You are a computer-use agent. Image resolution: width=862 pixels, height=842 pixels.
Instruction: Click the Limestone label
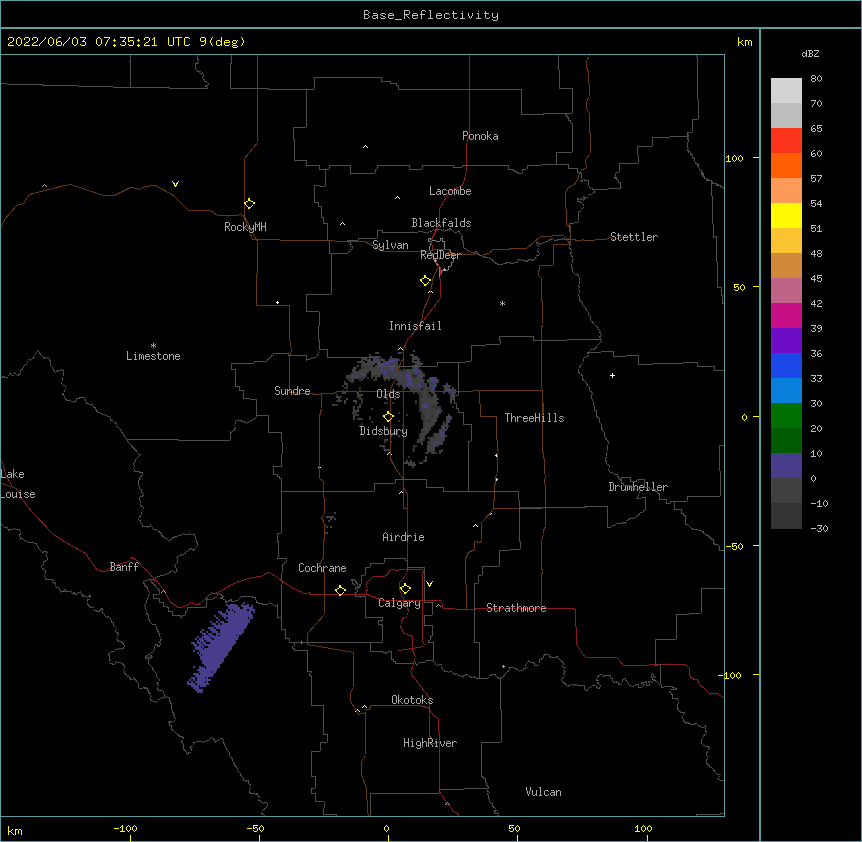tap(153, 356)
